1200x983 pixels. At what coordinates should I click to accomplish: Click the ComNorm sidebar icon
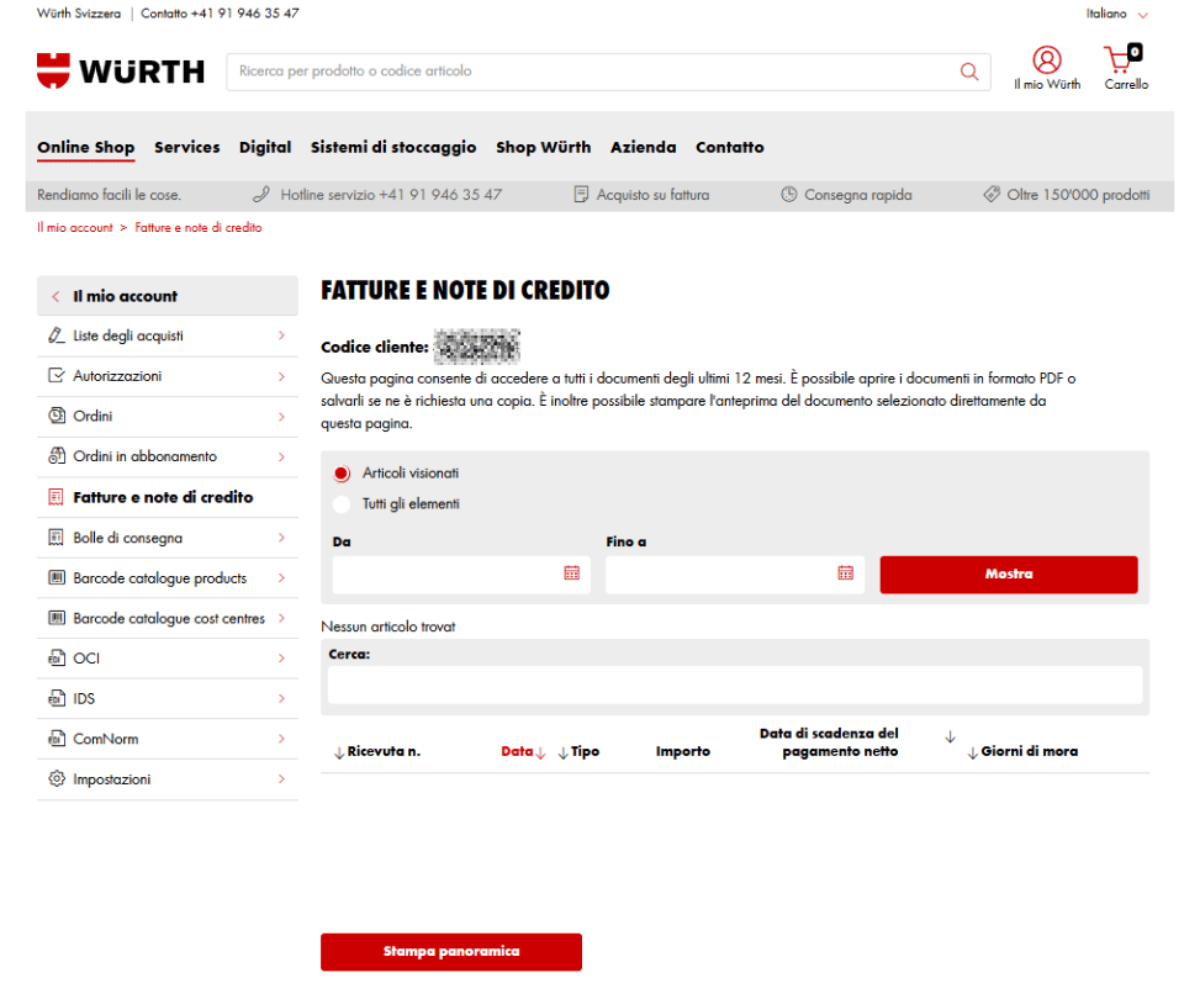coord(56,739)
